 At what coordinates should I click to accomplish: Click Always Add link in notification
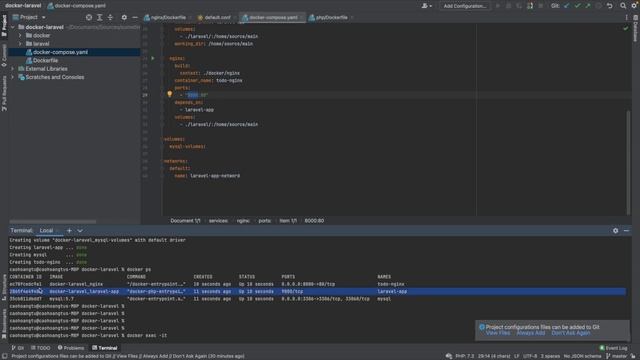coord(531,333)
